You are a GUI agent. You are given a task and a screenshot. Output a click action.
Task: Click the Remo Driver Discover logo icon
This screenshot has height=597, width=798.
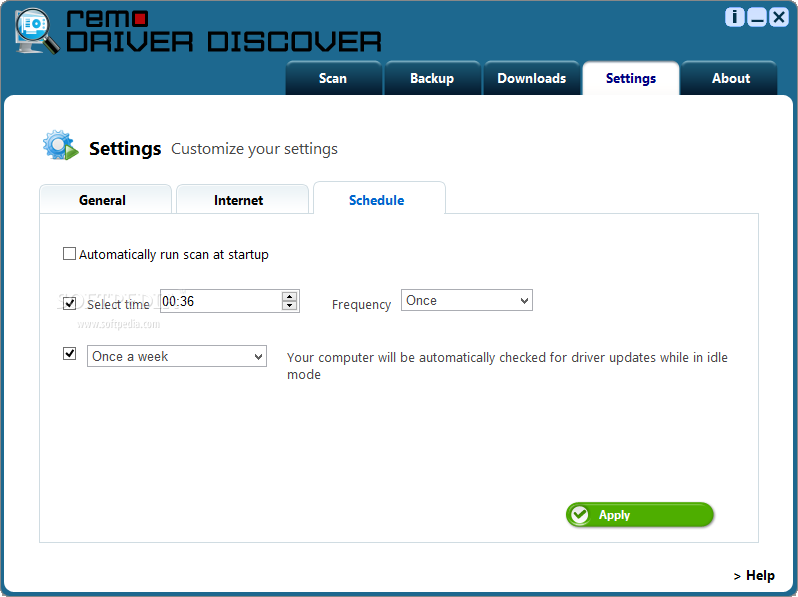pos(36,31)
